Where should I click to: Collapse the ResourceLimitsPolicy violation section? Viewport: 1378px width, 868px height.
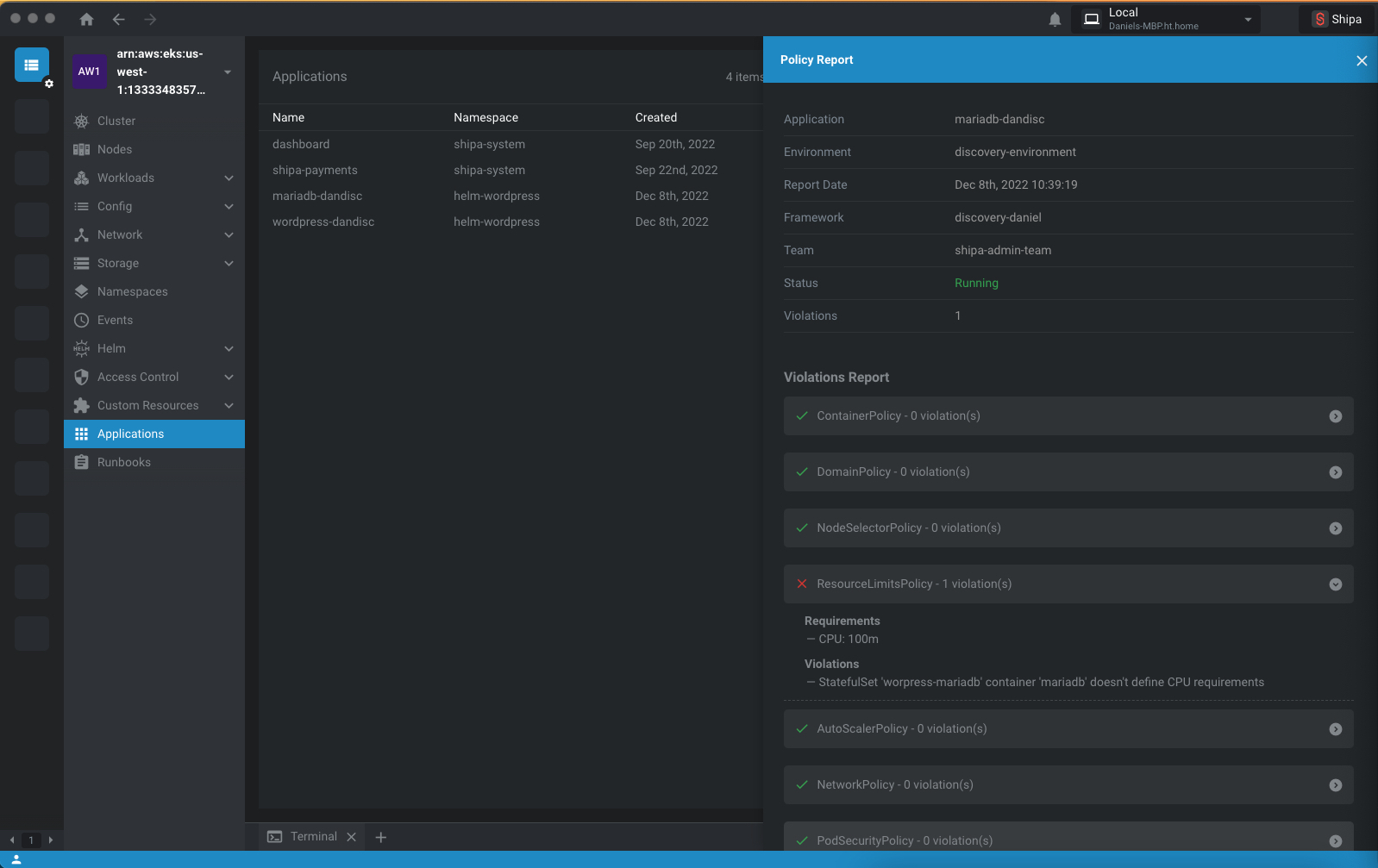coord(1335,584)
